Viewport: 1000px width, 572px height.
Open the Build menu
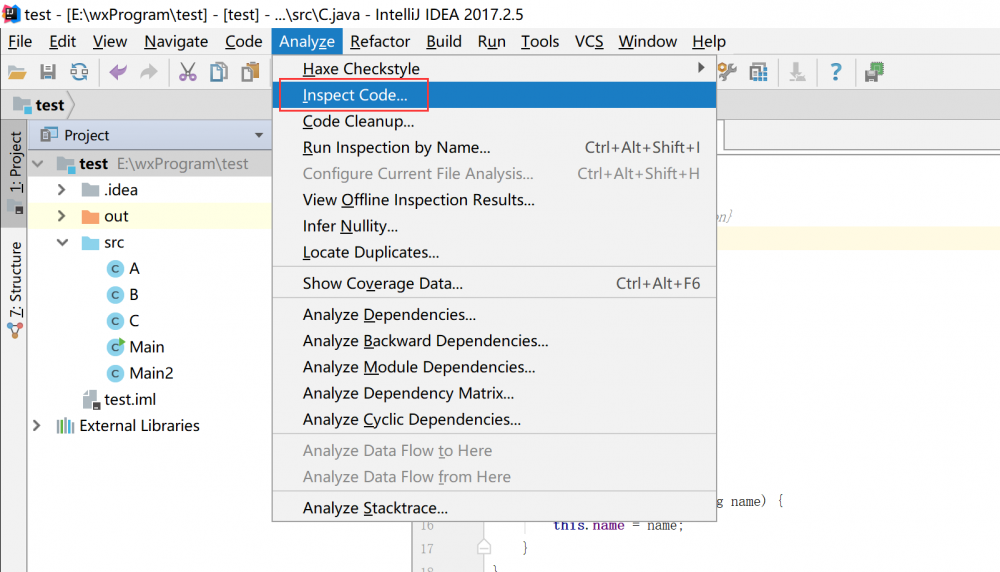pos(444,41)
